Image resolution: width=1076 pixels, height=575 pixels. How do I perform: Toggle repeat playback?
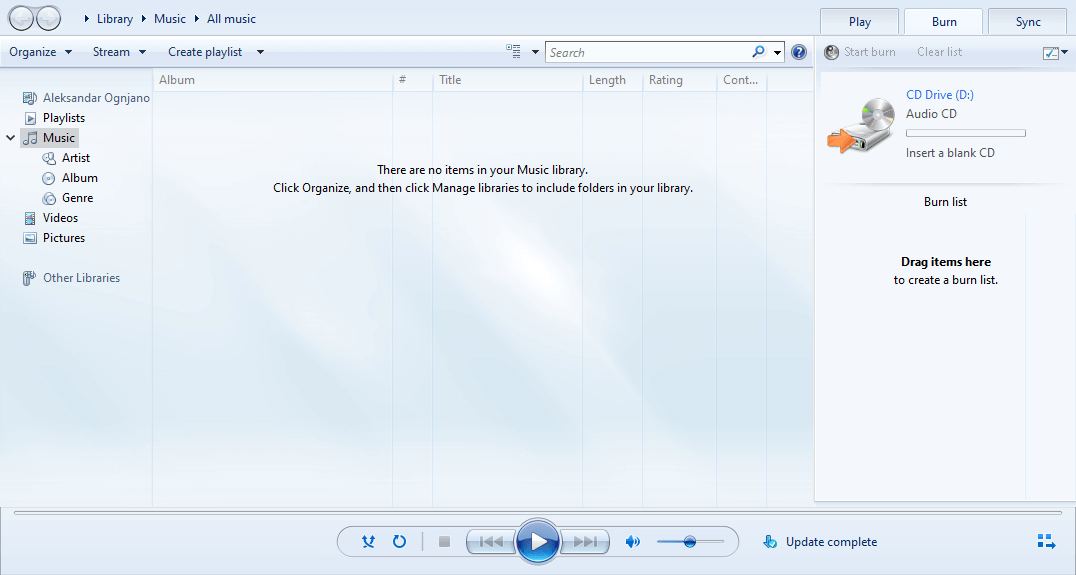(399, 541)
